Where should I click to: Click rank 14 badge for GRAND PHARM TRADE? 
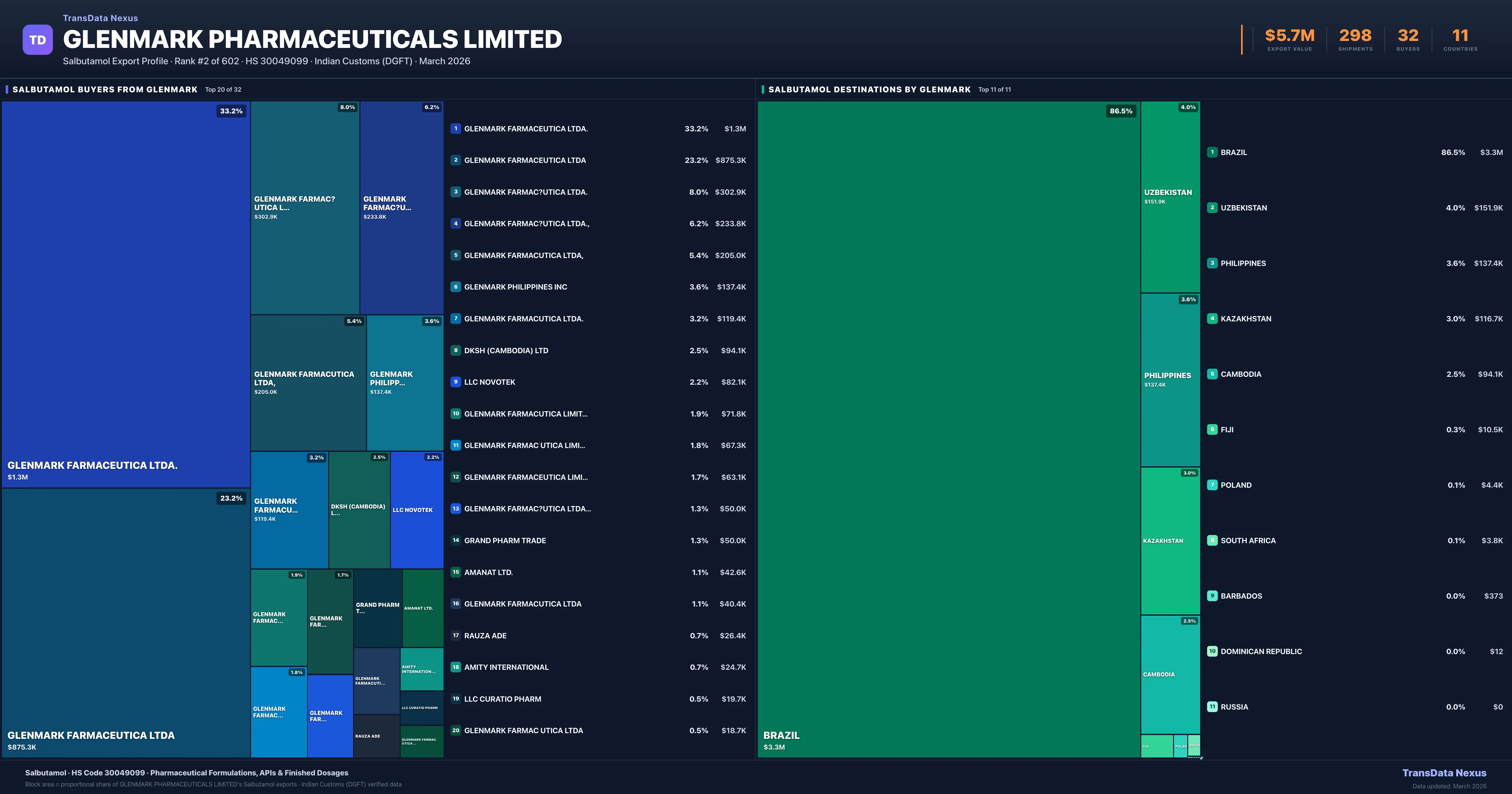pos(455,540)
